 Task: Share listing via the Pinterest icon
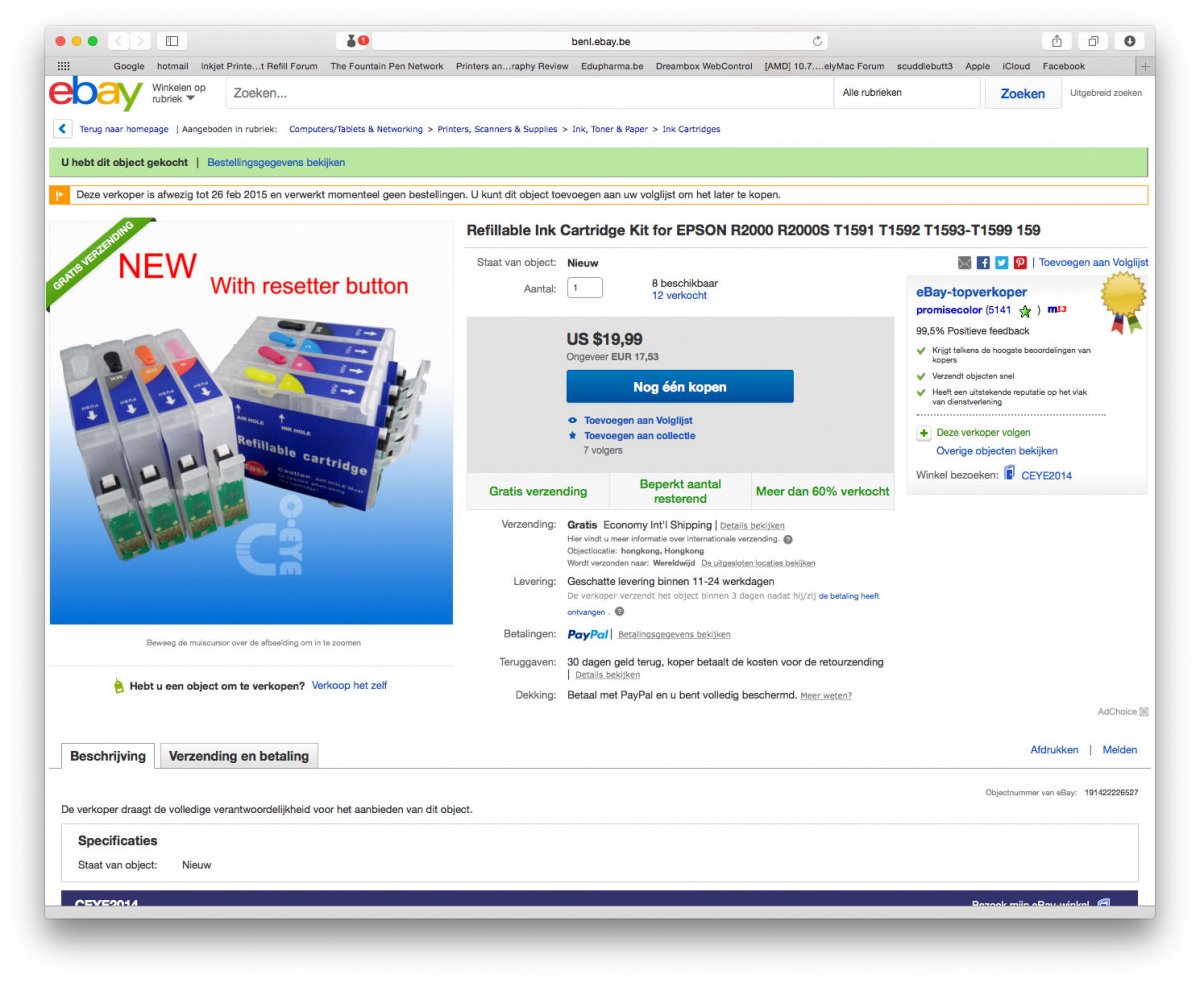tap(1020, 262)
